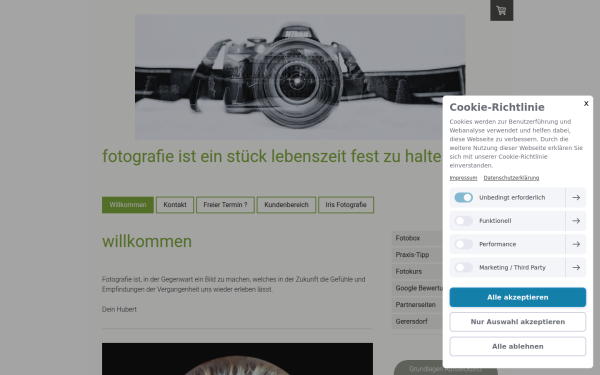Expand Performance details arrow

coord(576,244)
